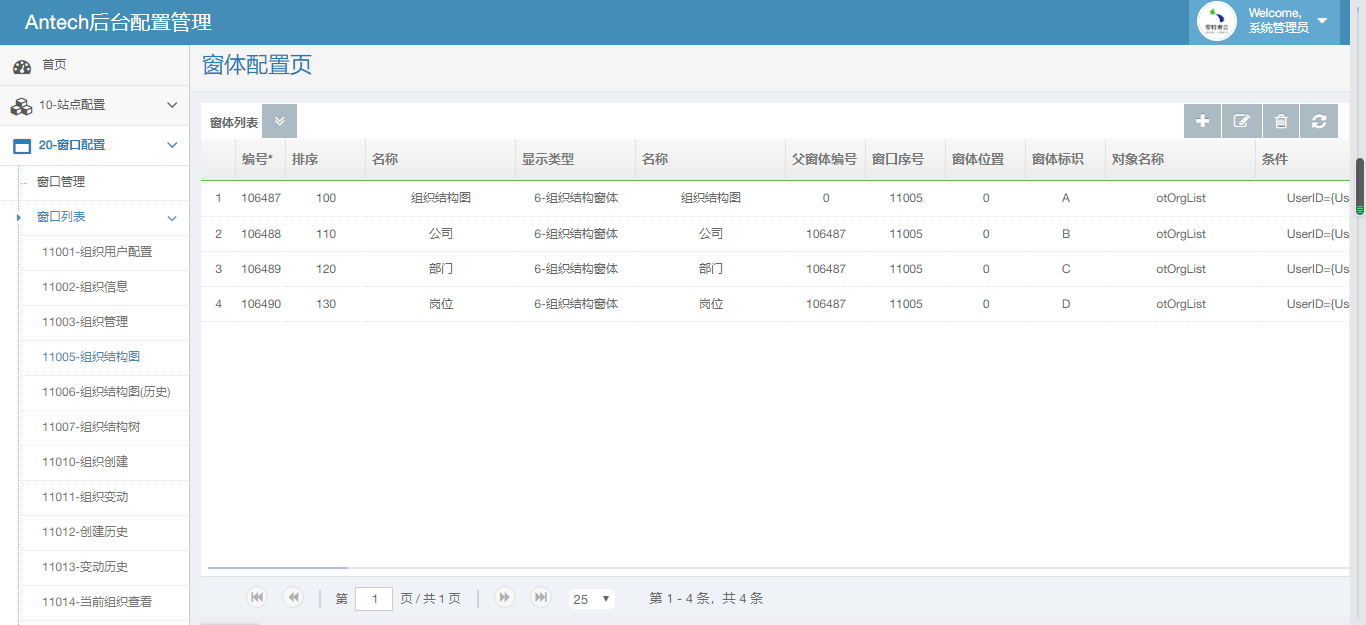1366x625 pixels.
Task: Click the 排序 cell 130
Action: click(x=326, y=304)
